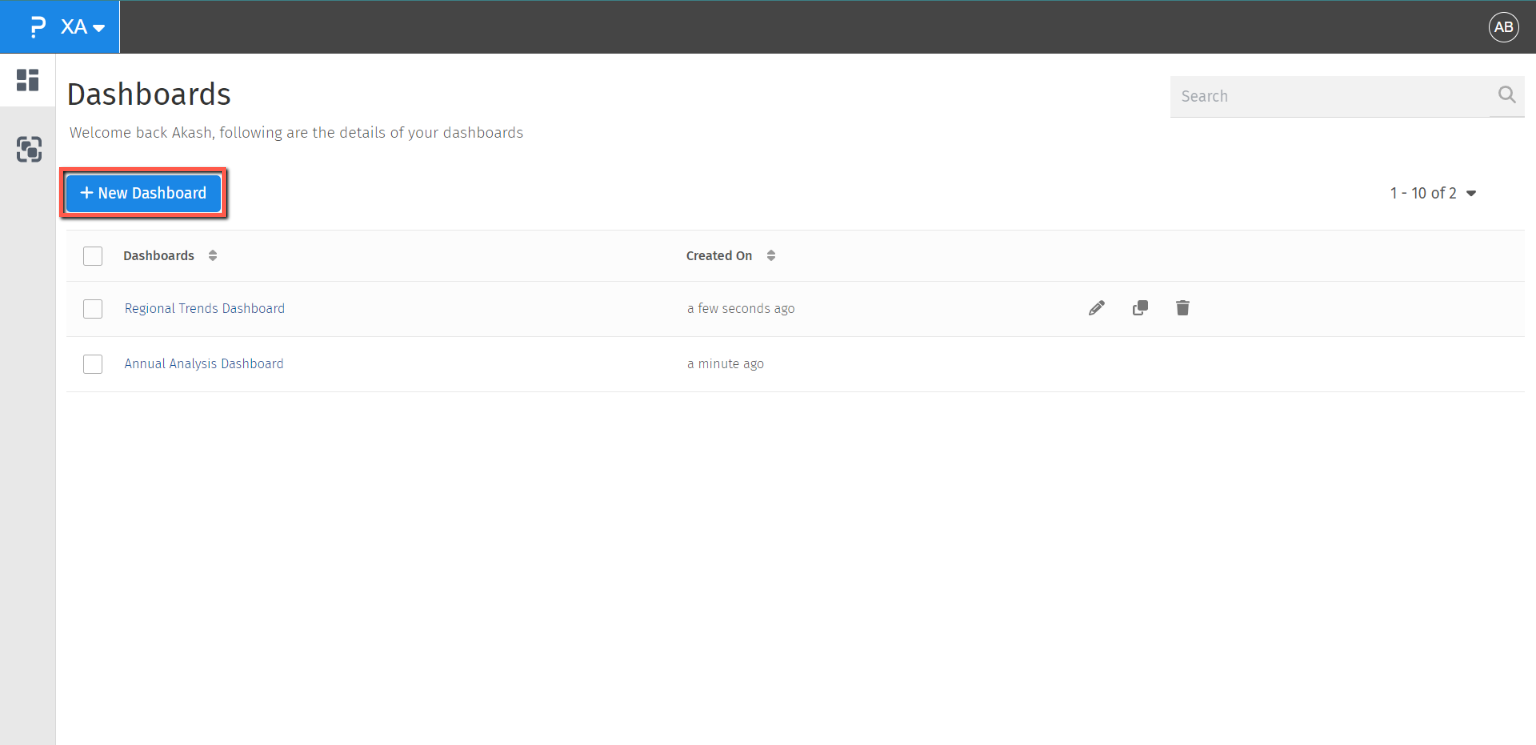1536x745 pixels.
Task: Check the Annual Analysis Dashboard checkbox
Action: [93, 364]
